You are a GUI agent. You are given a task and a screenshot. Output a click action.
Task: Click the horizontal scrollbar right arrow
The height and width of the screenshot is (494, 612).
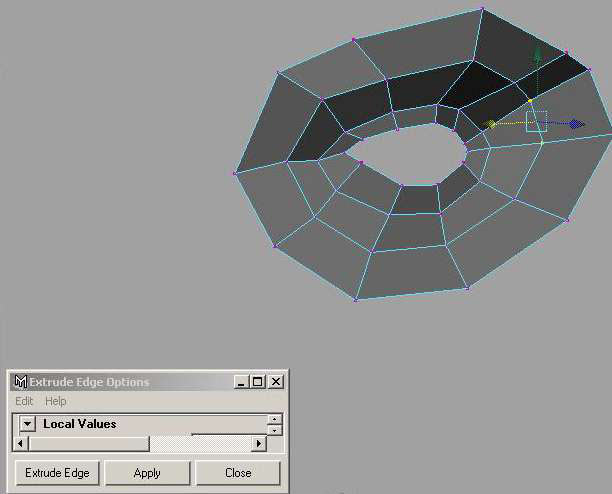click(259, 443)
